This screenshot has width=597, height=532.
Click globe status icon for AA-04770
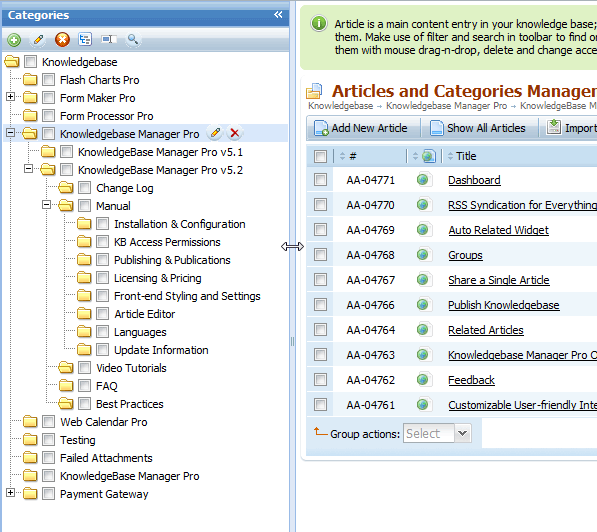click(x=423, y=204)
